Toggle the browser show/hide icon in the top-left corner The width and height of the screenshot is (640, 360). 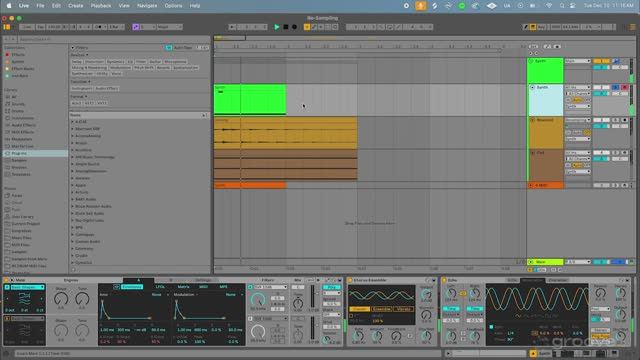[x=7, y=27]
